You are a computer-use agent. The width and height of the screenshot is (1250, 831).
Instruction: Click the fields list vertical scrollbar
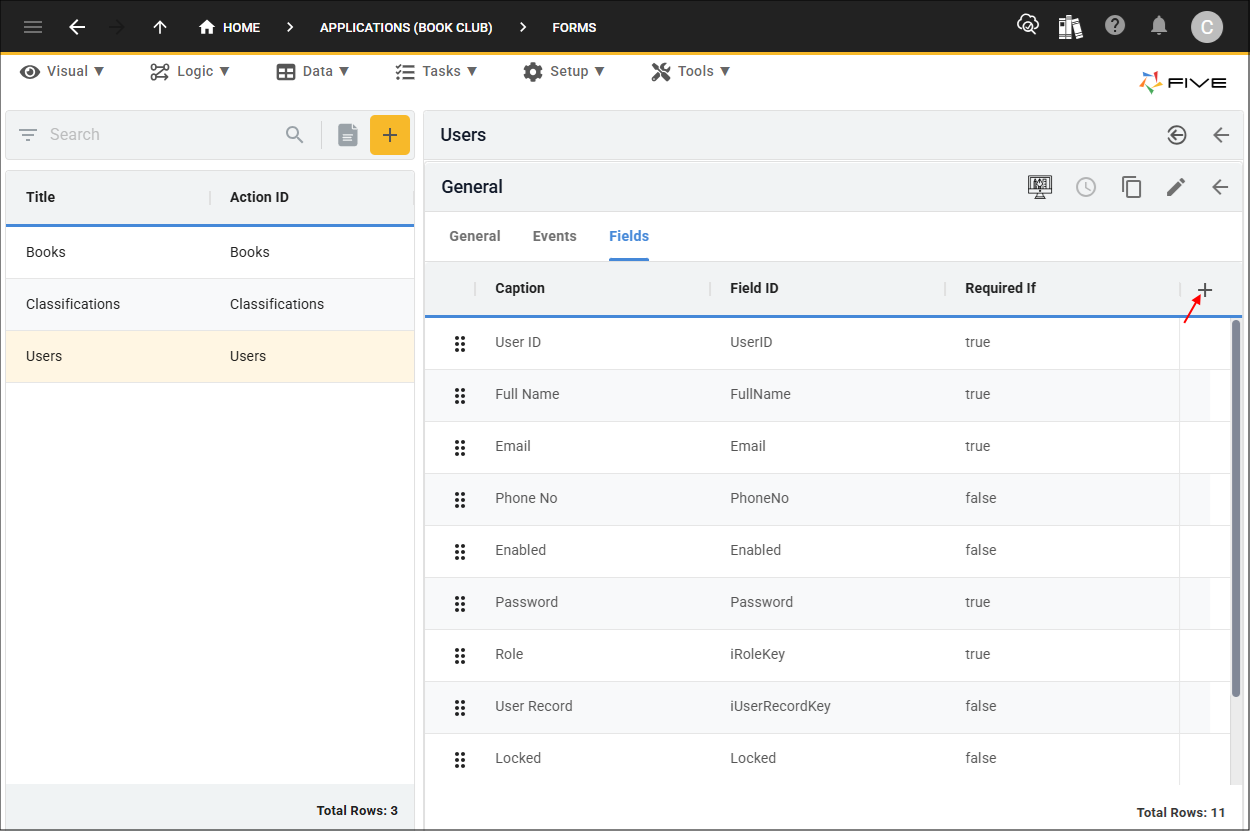point(1236,508)
